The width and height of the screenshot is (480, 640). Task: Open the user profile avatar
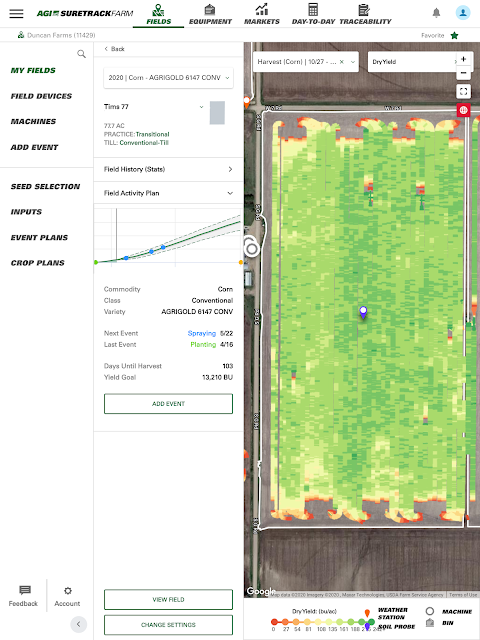click(463, 13)
